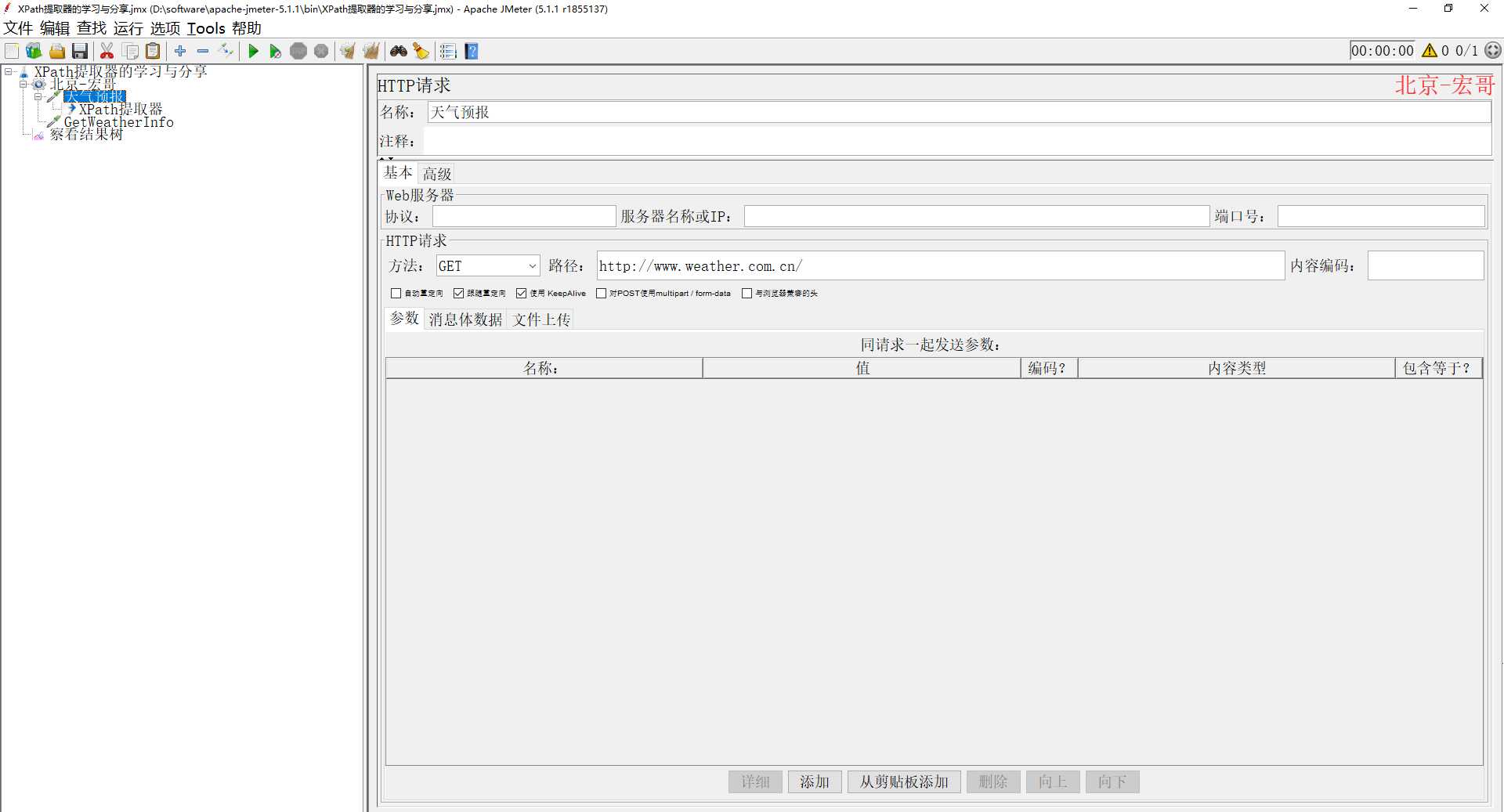Viewport: 1504px width, 812px height.
Task: Select the 北京-宏哥 thread group
Action: pos(82,84)
